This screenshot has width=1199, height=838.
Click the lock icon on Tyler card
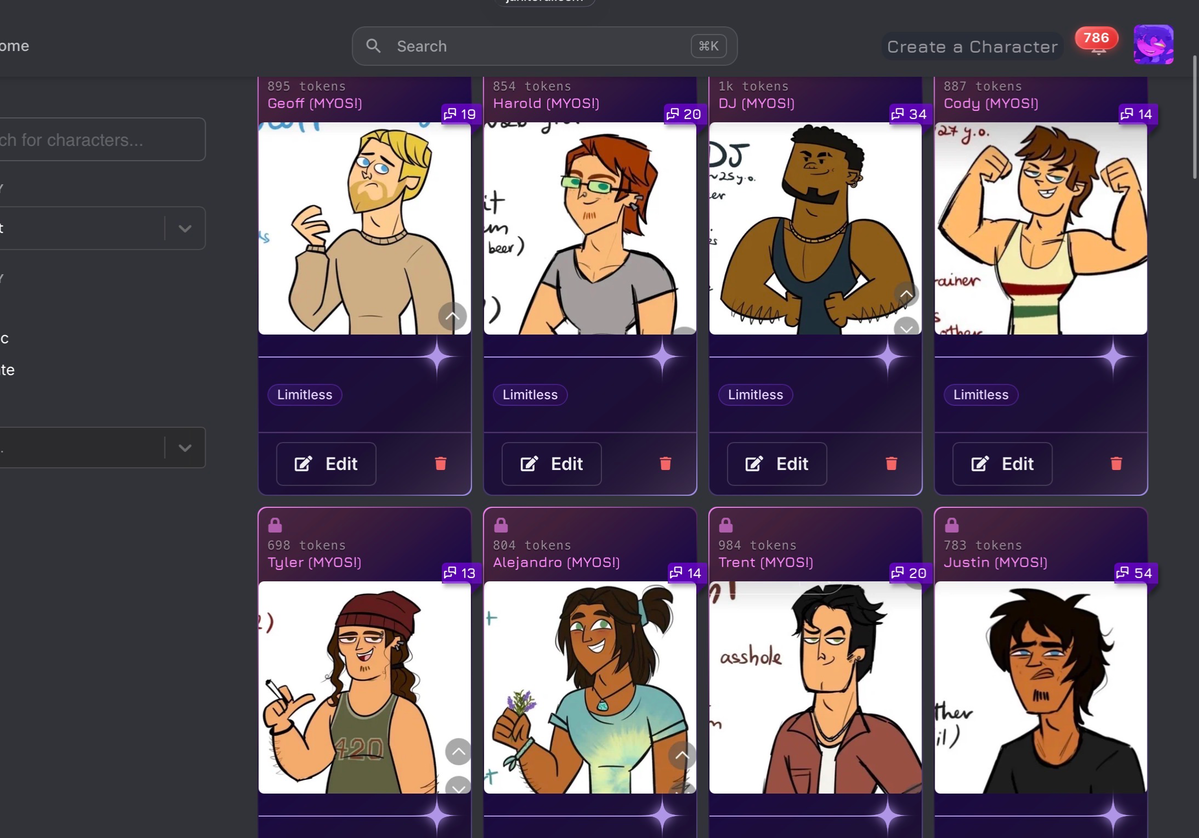click(x=275, y=525)
